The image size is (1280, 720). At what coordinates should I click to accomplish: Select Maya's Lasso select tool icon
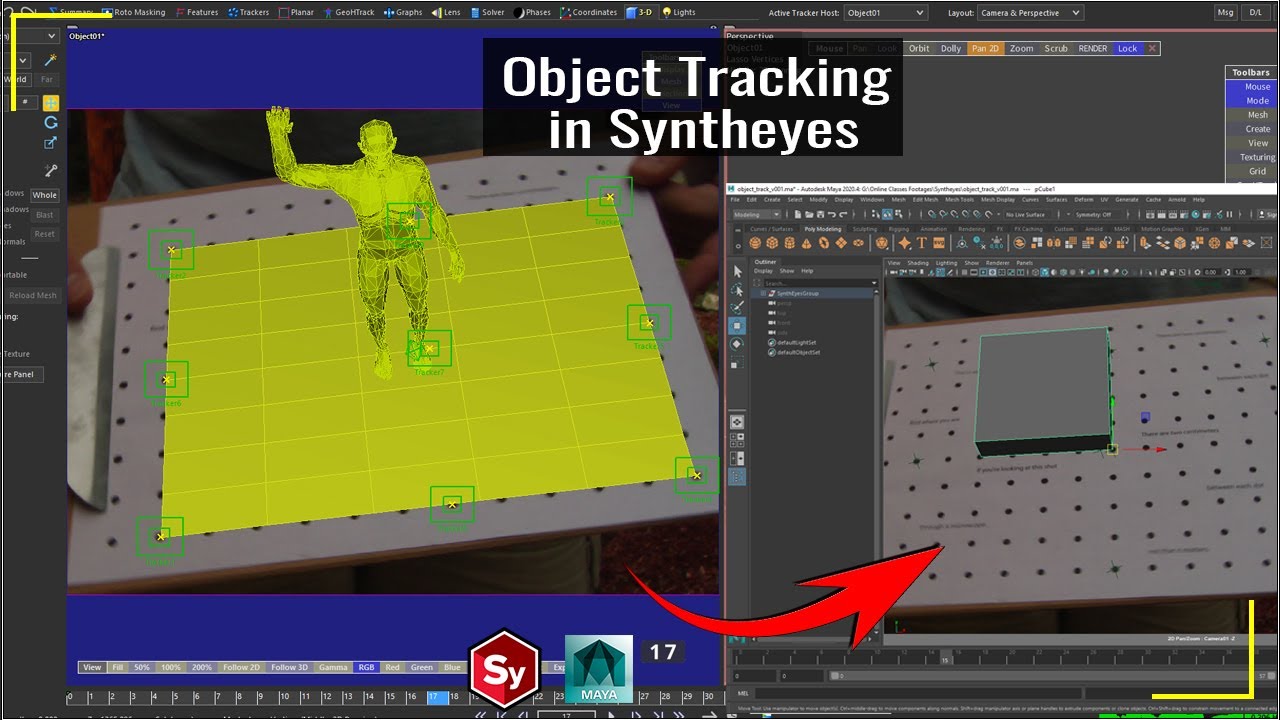pyautogui.click(x=737, y=290)
